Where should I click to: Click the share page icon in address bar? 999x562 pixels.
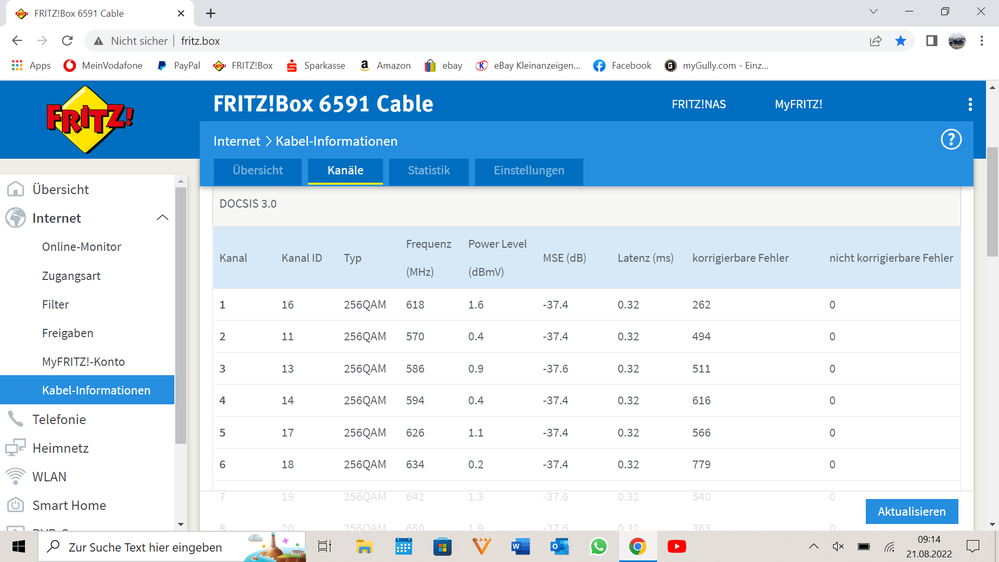point(875,41)
